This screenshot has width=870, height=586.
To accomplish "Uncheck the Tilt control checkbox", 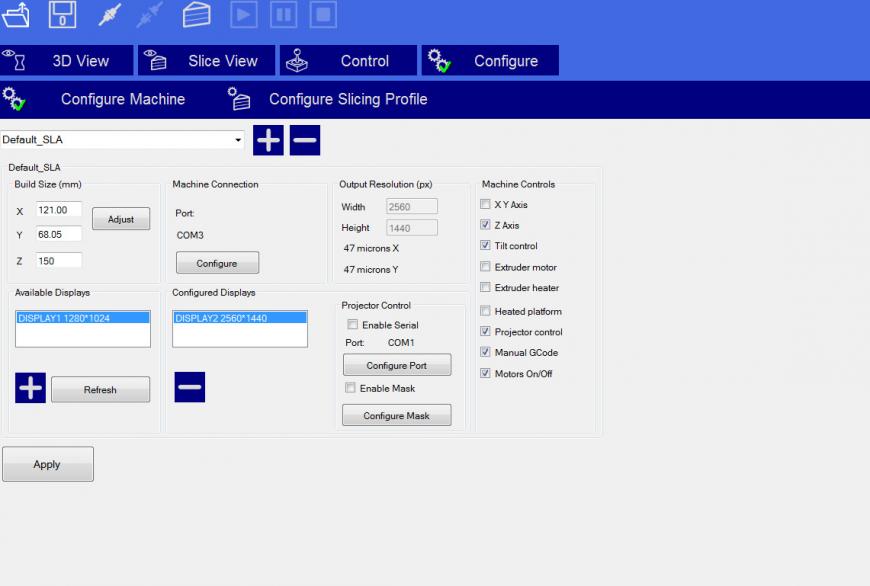I will tap(486, 246).
